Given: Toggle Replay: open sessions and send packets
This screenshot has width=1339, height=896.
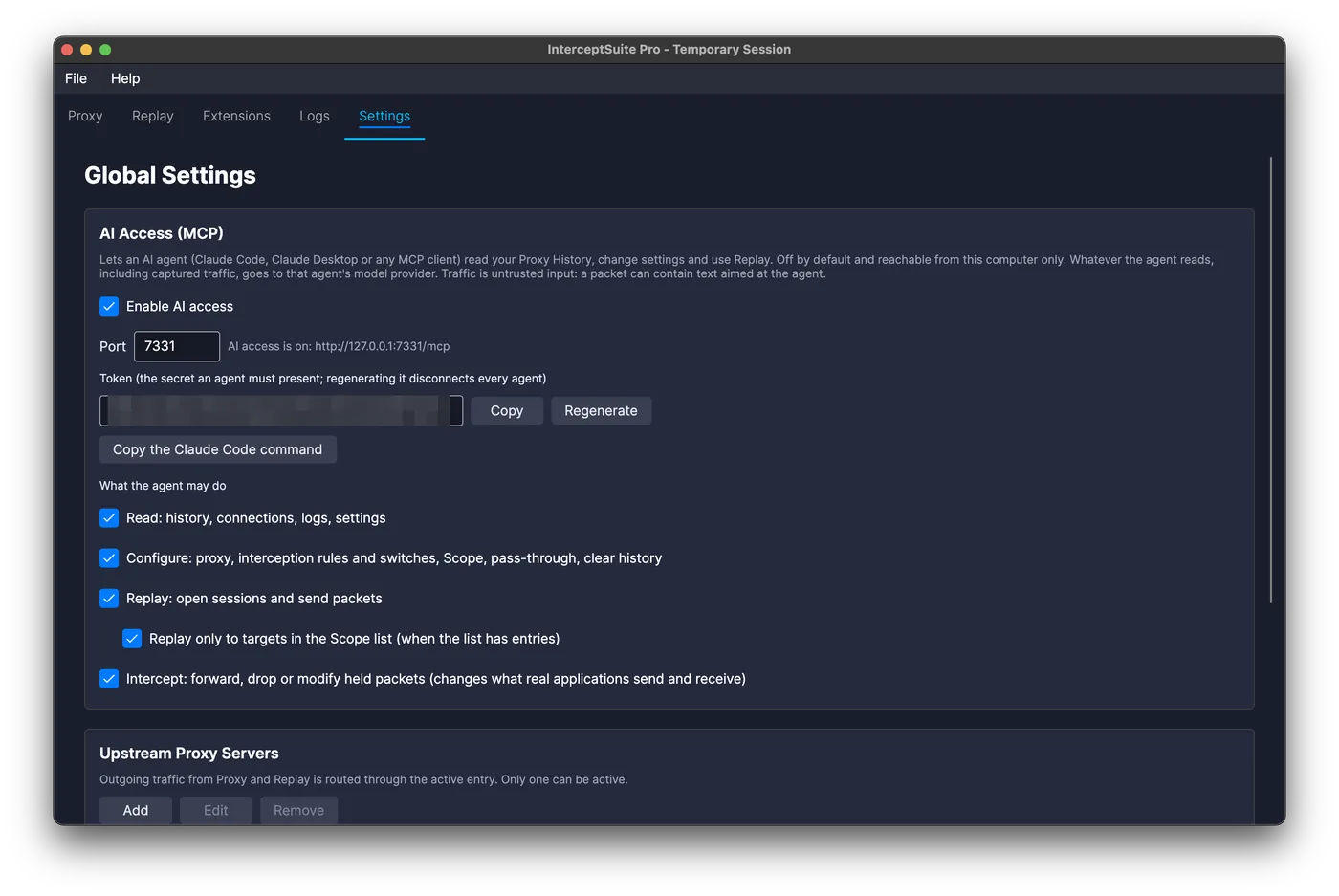Looking at the screenshot, I should click(109, 598).
